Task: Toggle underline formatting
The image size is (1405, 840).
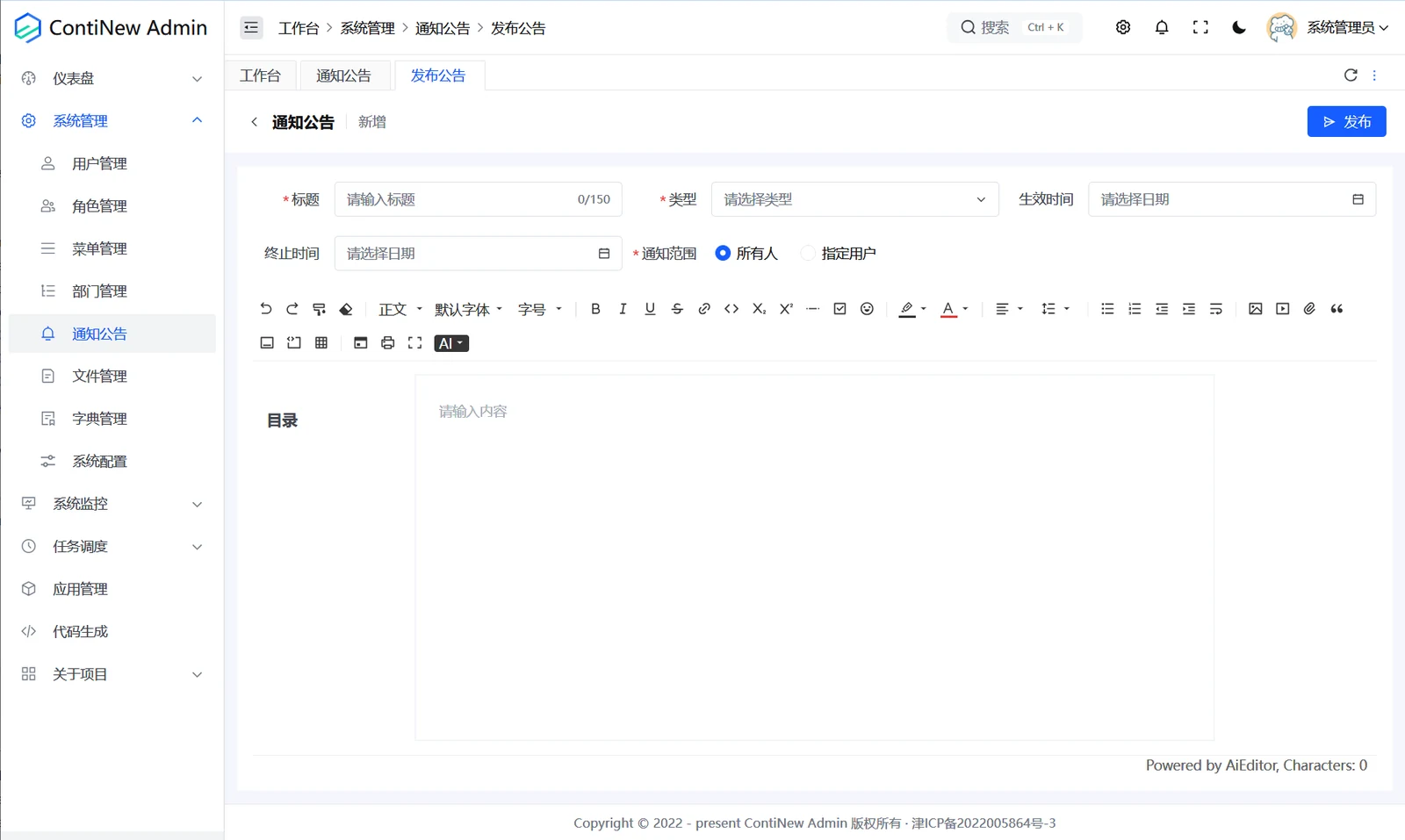Action: (650, 309)
